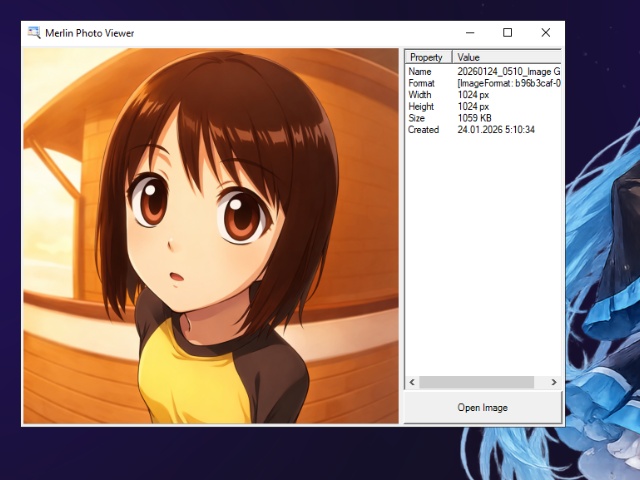Click the Merlin Photo Viewer title bar icon
This screenshot has height=480, width=640.
pyautogui.click(x=34, y=33)
